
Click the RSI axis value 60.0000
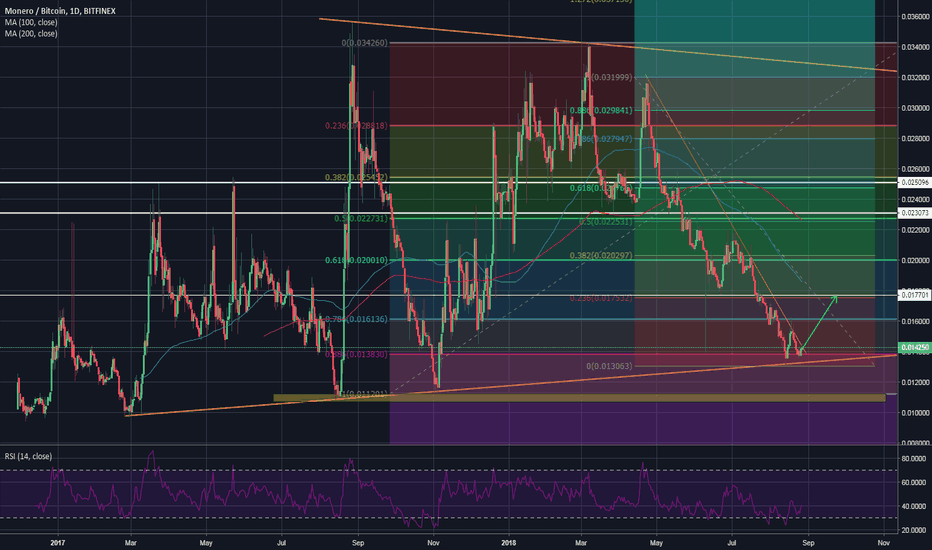click(x=914, y=483)
